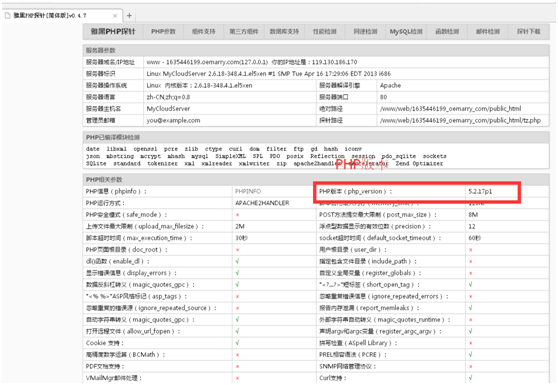Open the 数据库支持 navigation item
The height and width of the screenshot is (385, 558).
(x=284, y=32)
